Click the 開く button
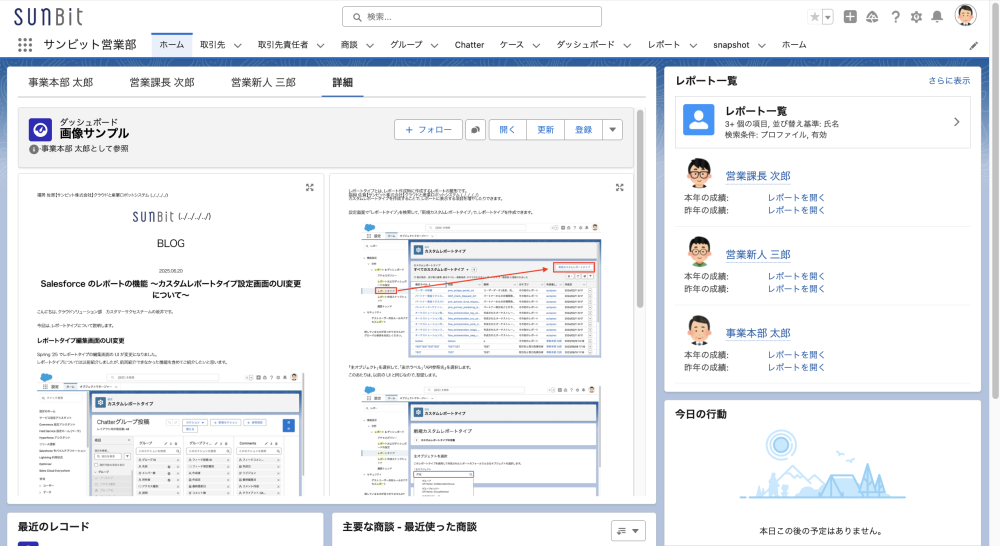This screenshot has height=546, width=1000. point(508,129)
